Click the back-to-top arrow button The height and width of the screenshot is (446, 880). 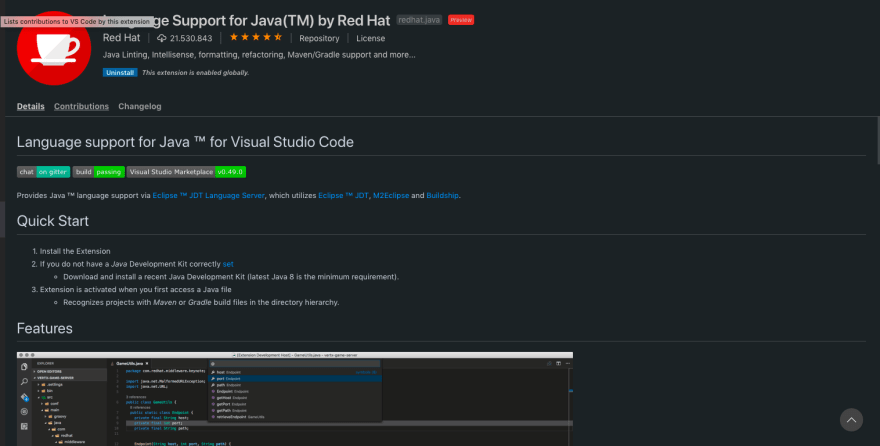pos(851,420)
